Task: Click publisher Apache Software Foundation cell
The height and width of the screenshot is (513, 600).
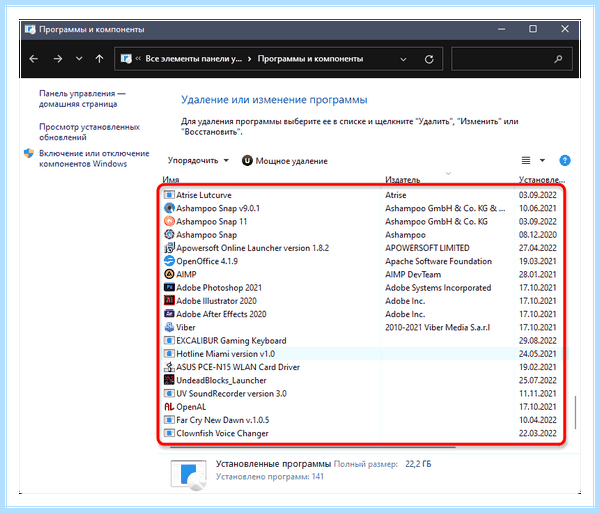Action: click(439, 261)
